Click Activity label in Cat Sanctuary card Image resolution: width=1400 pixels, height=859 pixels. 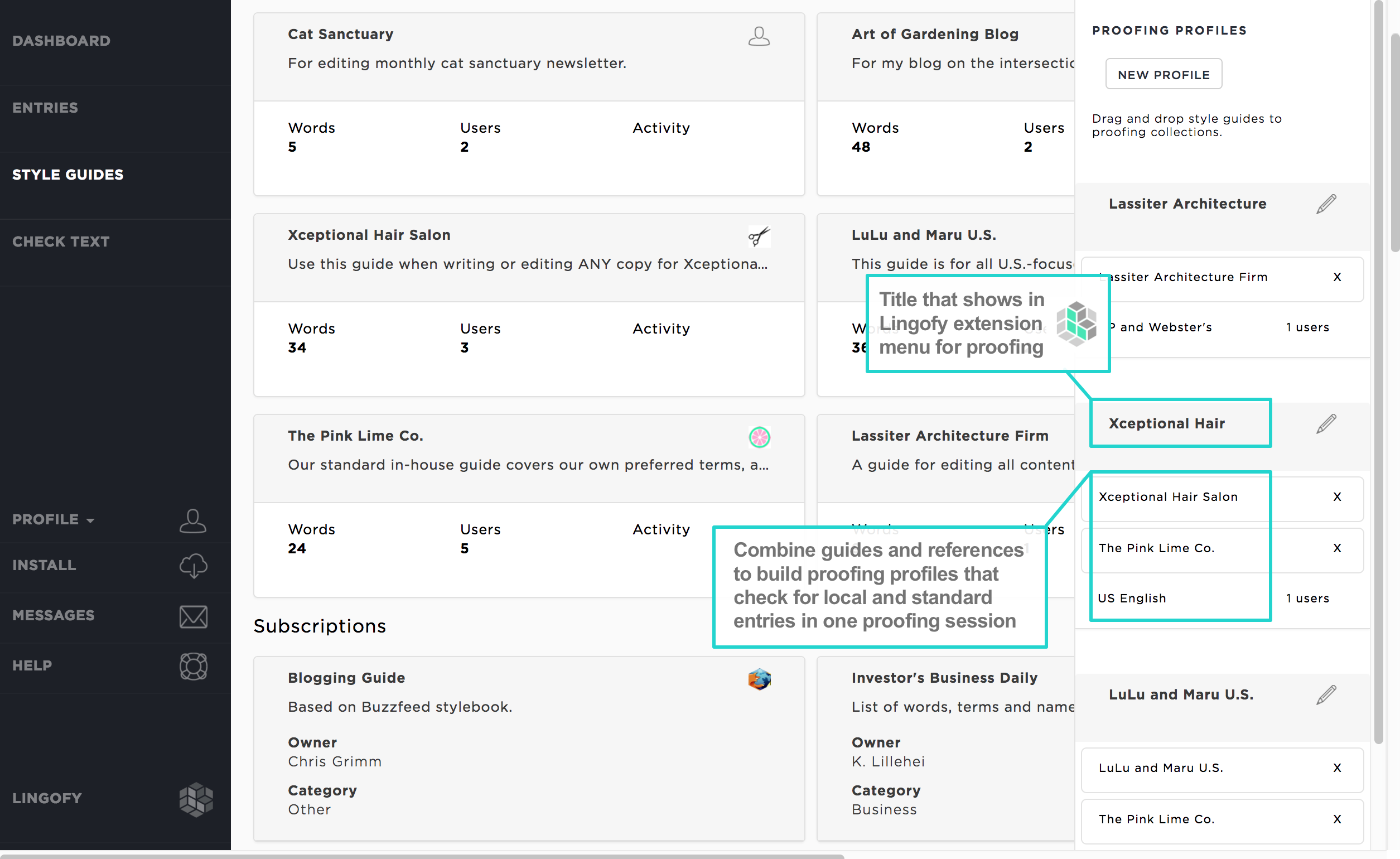661,128
